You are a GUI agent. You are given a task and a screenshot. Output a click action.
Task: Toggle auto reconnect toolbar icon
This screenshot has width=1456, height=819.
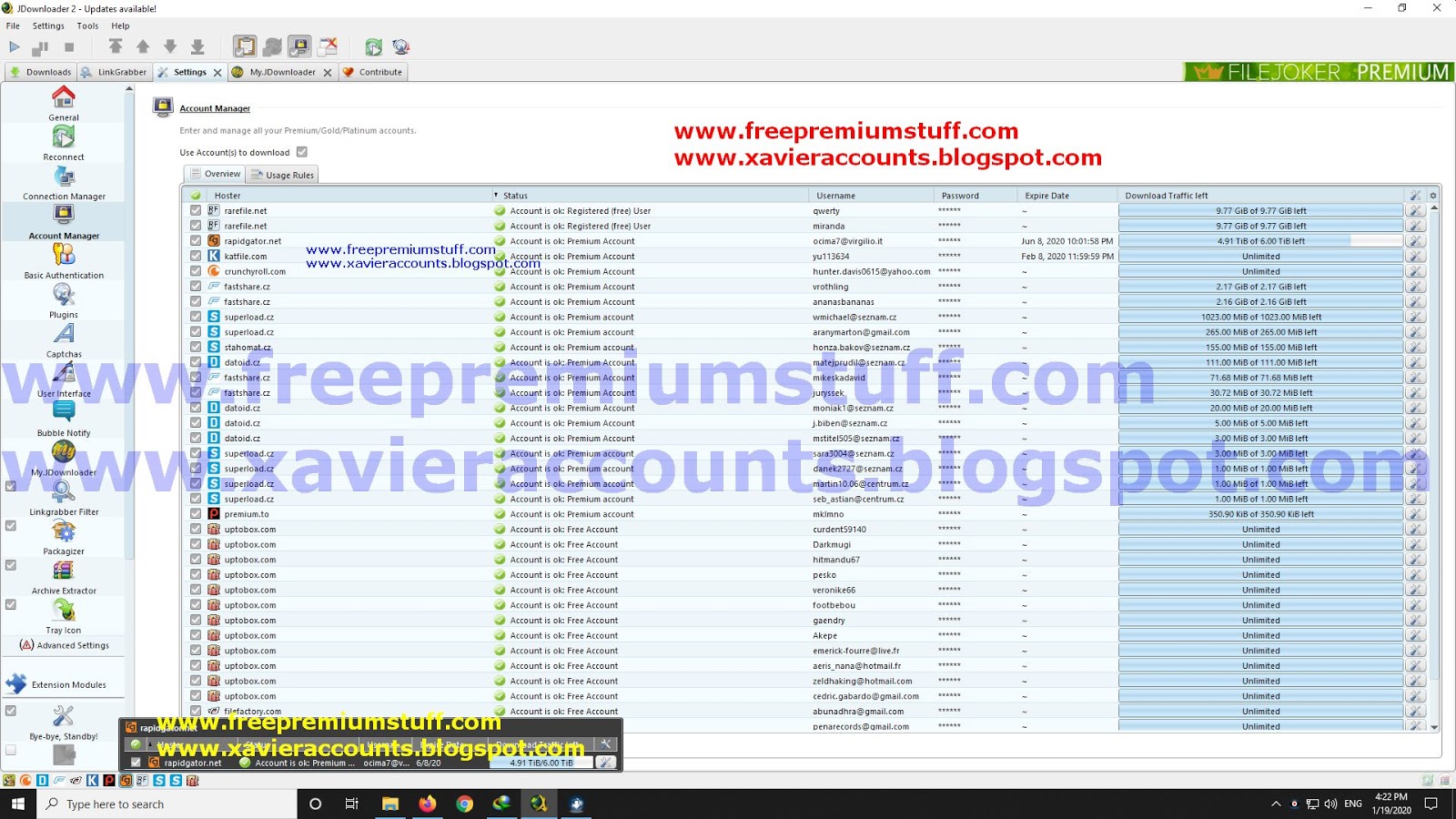(272, 46)
